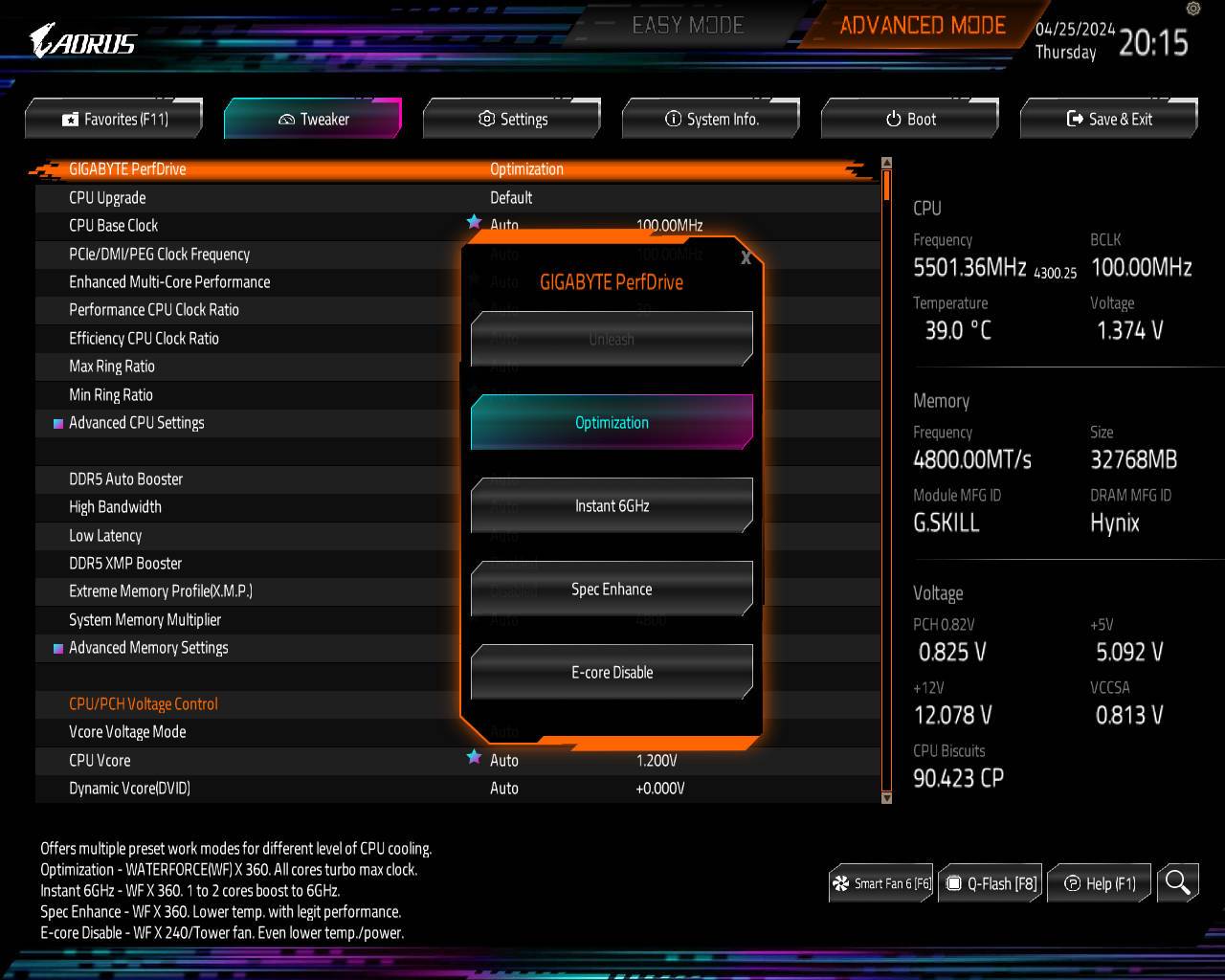Open the Advanced CPU Settings submenu label
The image size is (1225, 980).
pos(136,423)
